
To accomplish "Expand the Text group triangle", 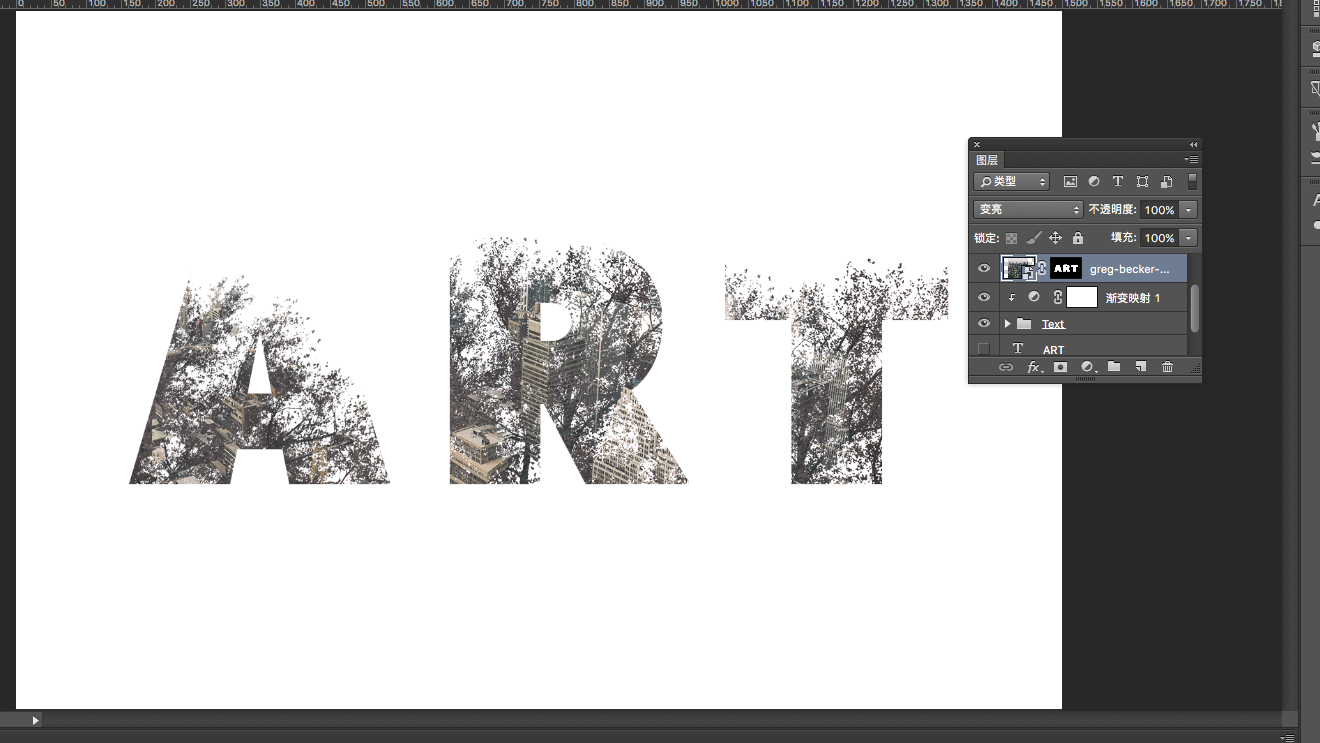I will click(1008, 324).
